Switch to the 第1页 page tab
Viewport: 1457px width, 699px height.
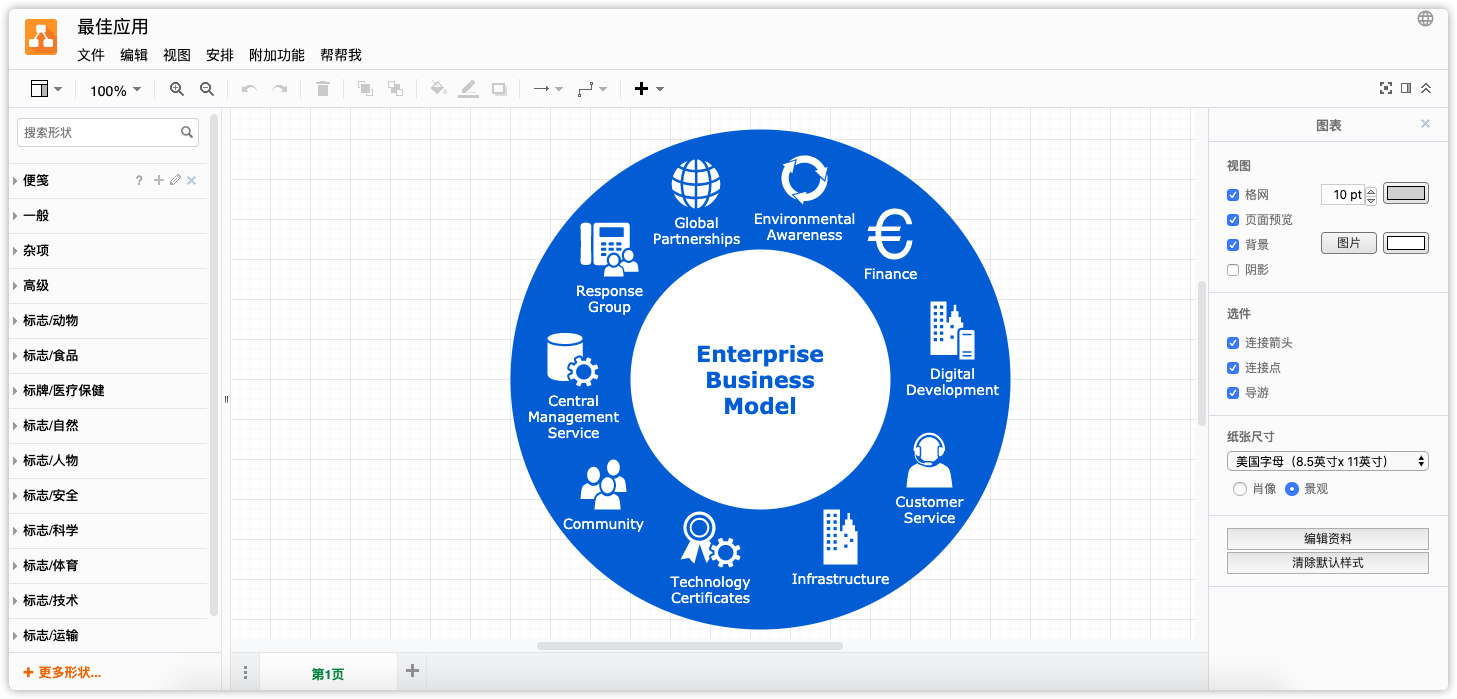(x=328, y=674)
